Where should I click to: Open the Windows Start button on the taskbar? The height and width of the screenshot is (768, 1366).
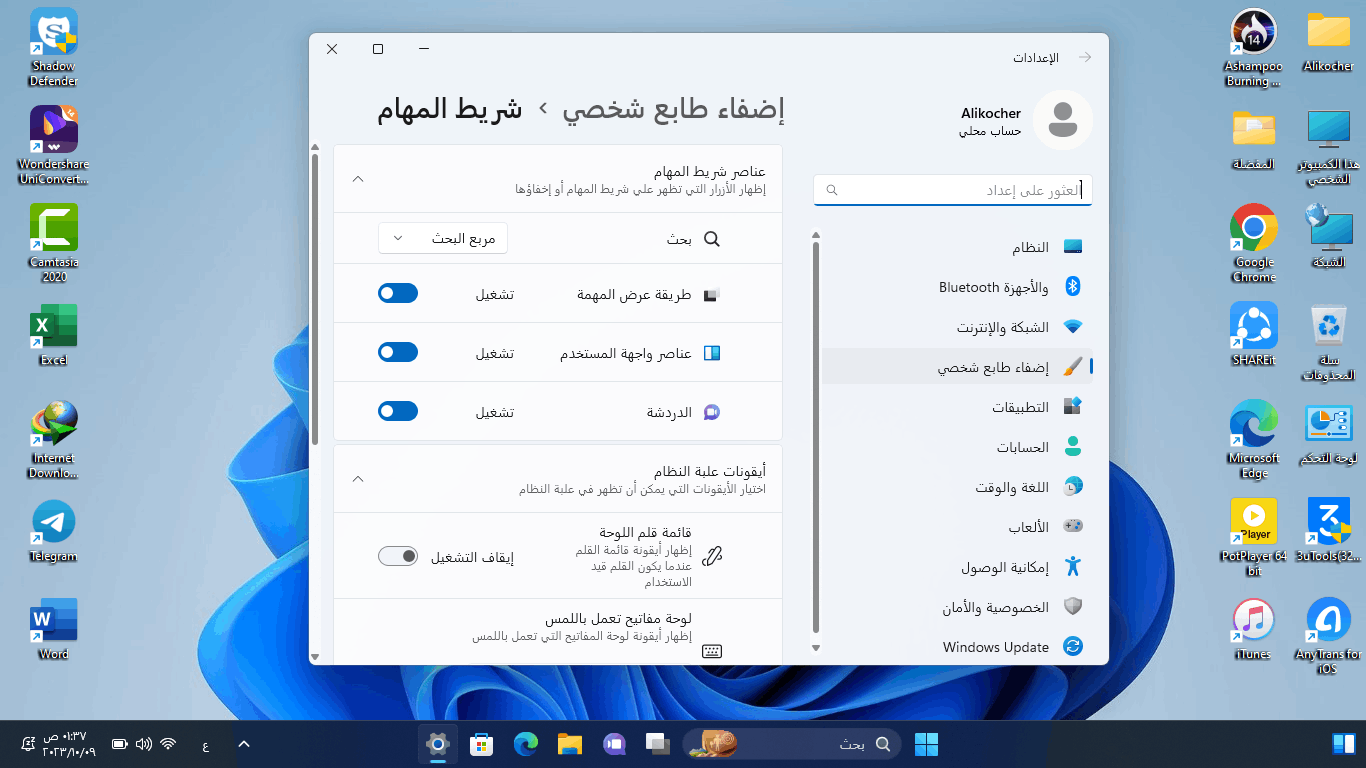click(x=926, y=744)
